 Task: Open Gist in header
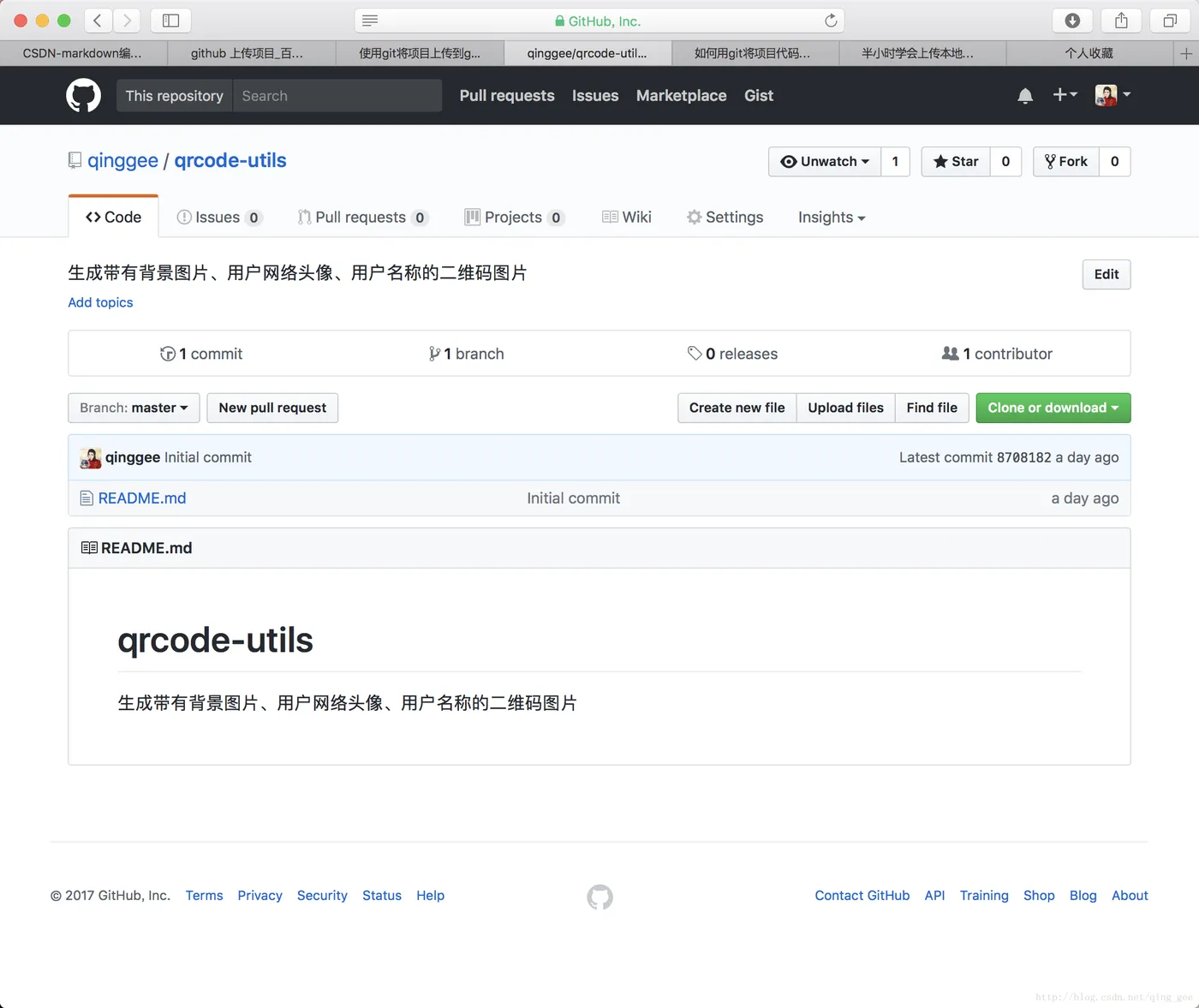pyautogui.click(x=759, y=96)
